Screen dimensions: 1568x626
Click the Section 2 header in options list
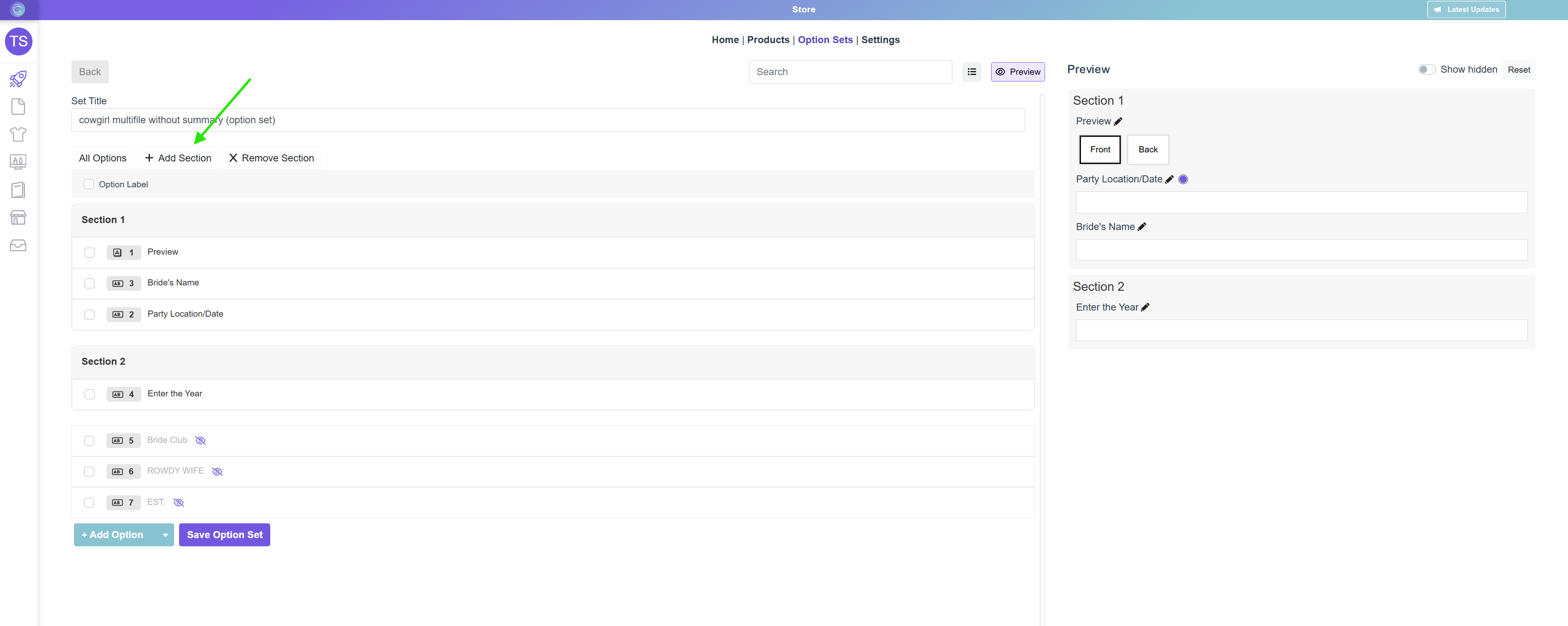103,362
